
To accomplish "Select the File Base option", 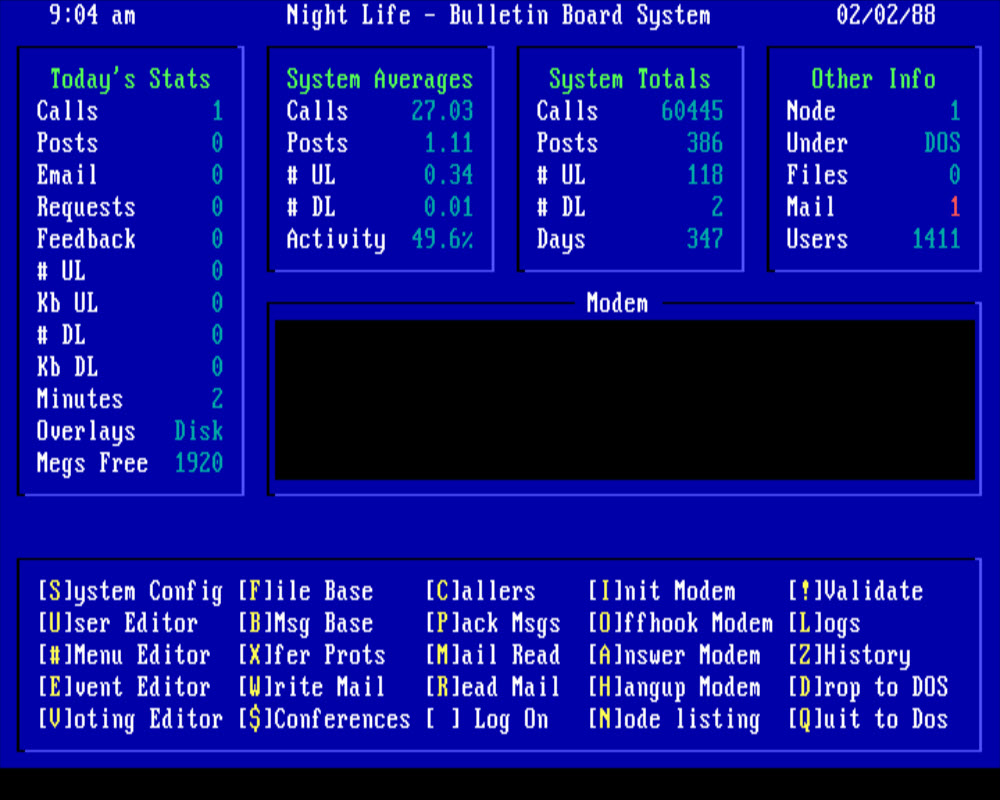I will point(305,591).
